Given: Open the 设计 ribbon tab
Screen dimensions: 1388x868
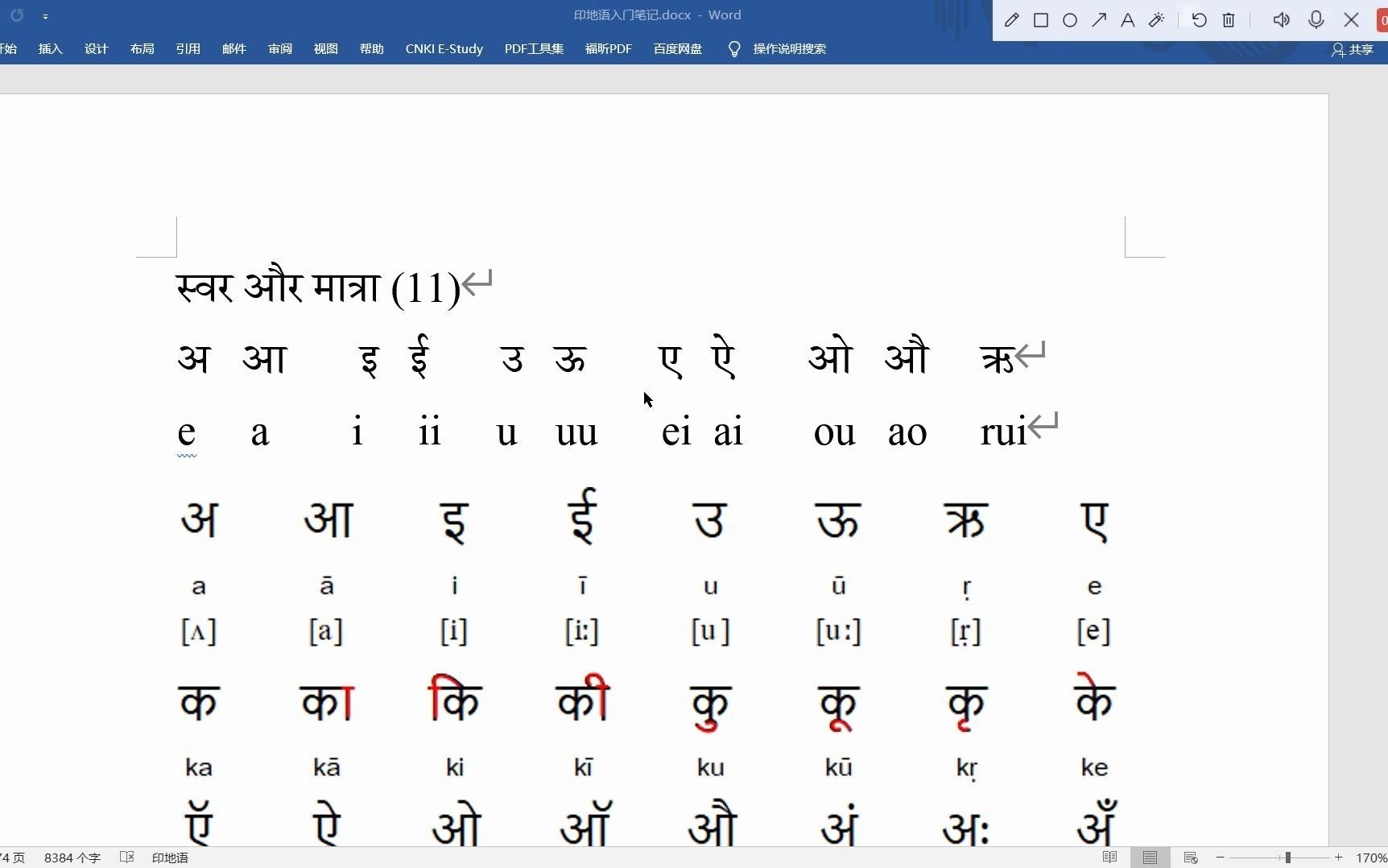Looking at the screenshot, I should tap(96, 49).
